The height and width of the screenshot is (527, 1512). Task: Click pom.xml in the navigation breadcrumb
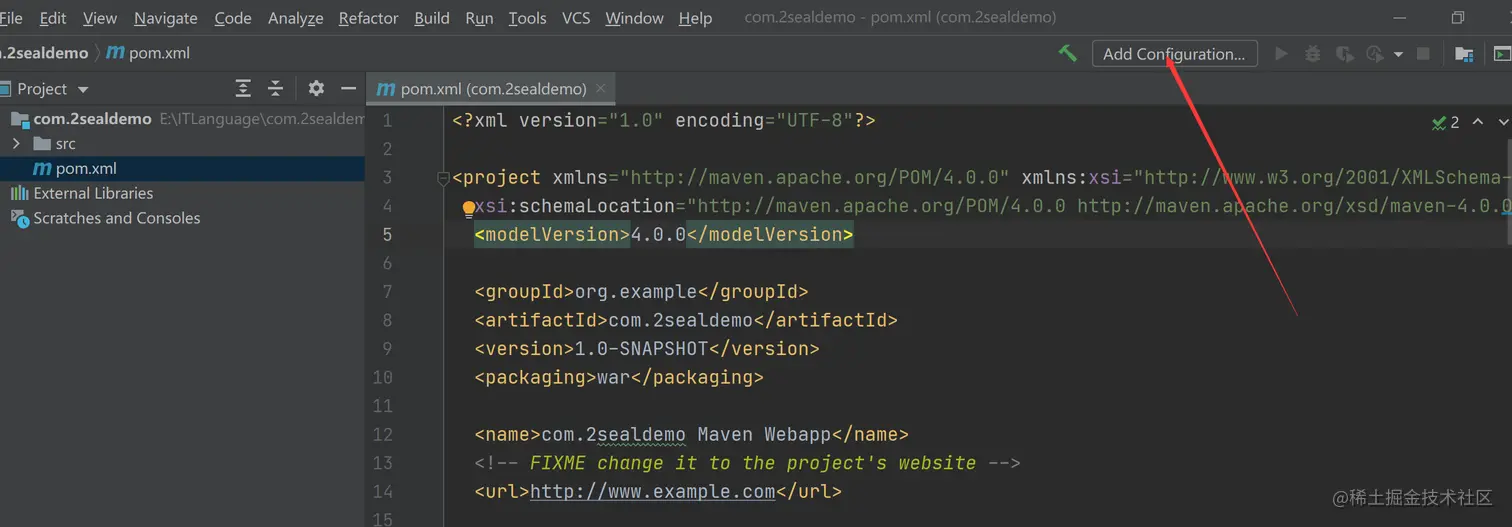tap(148, 53)
